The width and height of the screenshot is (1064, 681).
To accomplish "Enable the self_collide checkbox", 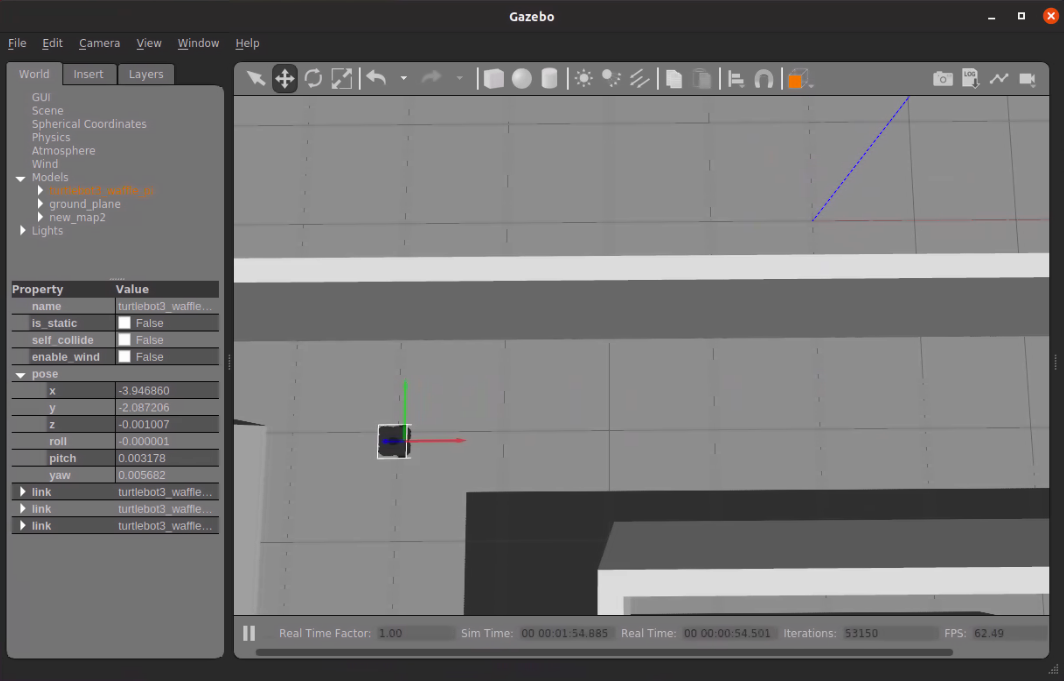I will (125, 340).
